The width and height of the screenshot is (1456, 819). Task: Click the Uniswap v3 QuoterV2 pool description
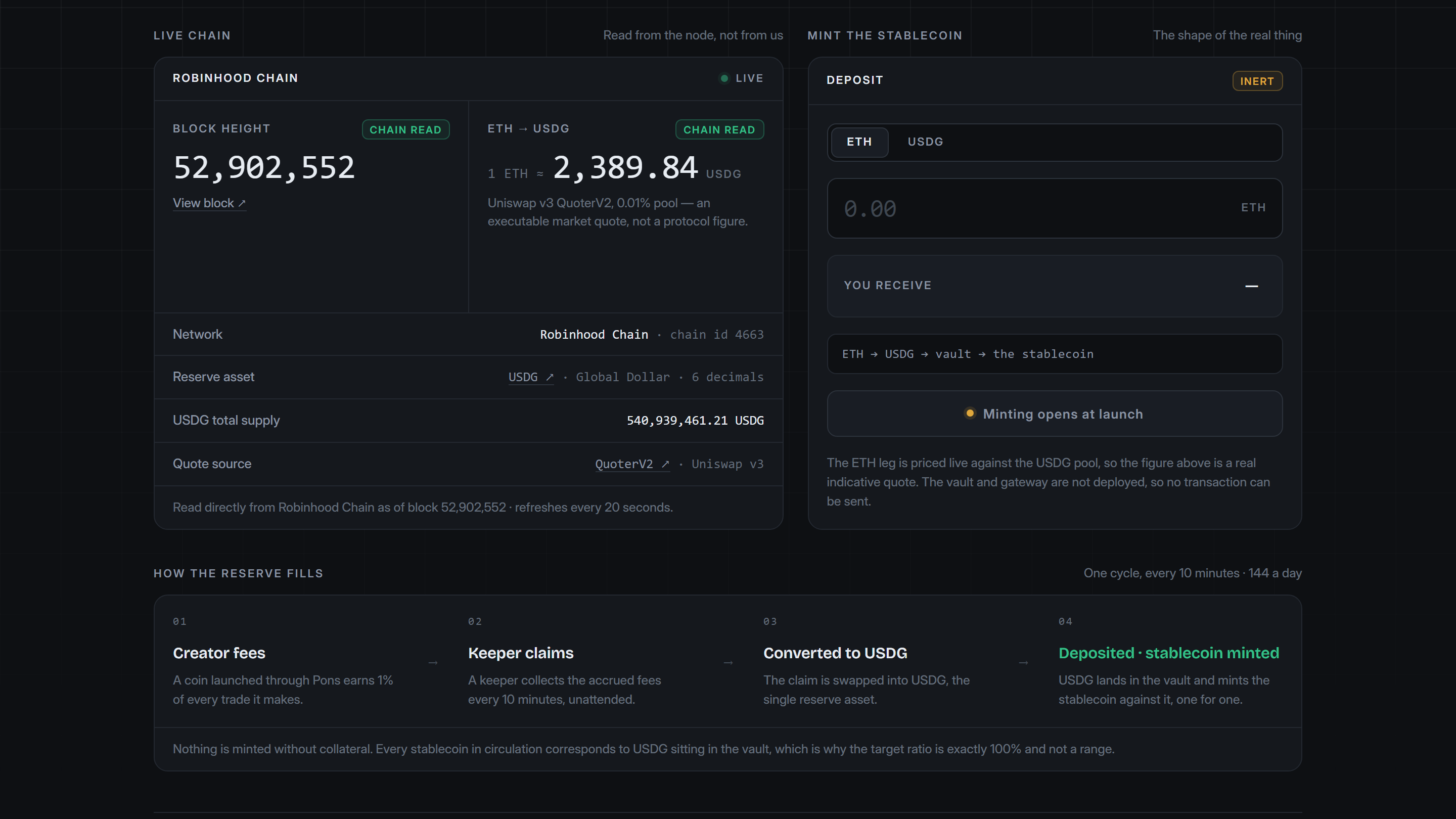click(617, 212)
